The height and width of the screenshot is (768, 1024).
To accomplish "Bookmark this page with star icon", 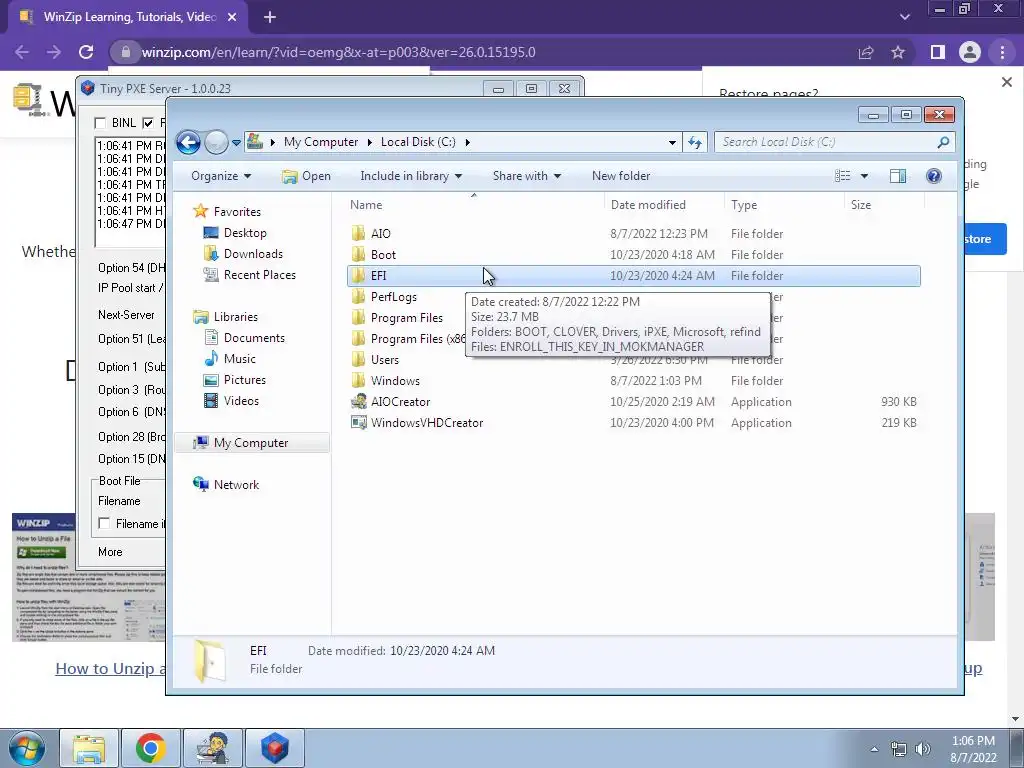I will (898, 52).
